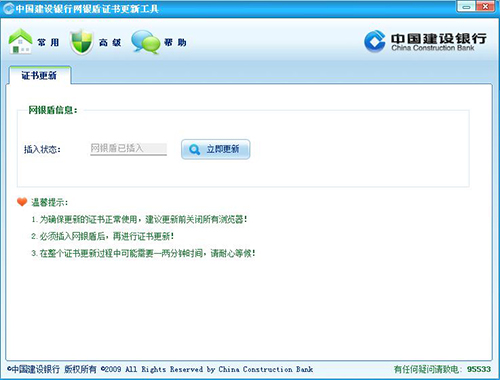
Task: Click the 网银盾已插入 status field
Action: pos(128,149)
